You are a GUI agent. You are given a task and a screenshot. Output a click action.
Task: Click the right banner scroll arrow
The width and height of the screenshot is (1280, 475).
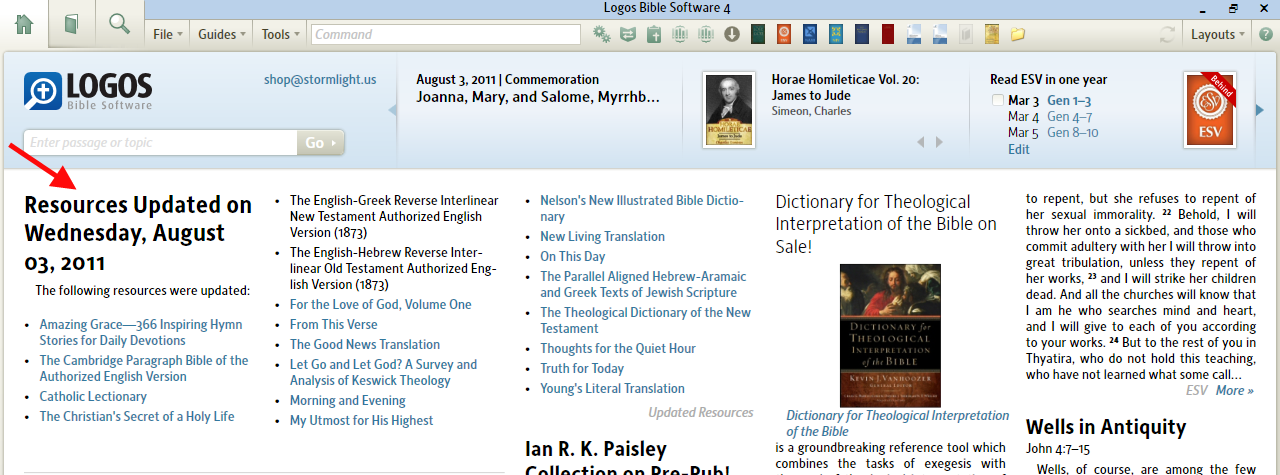click(1260, 110)
